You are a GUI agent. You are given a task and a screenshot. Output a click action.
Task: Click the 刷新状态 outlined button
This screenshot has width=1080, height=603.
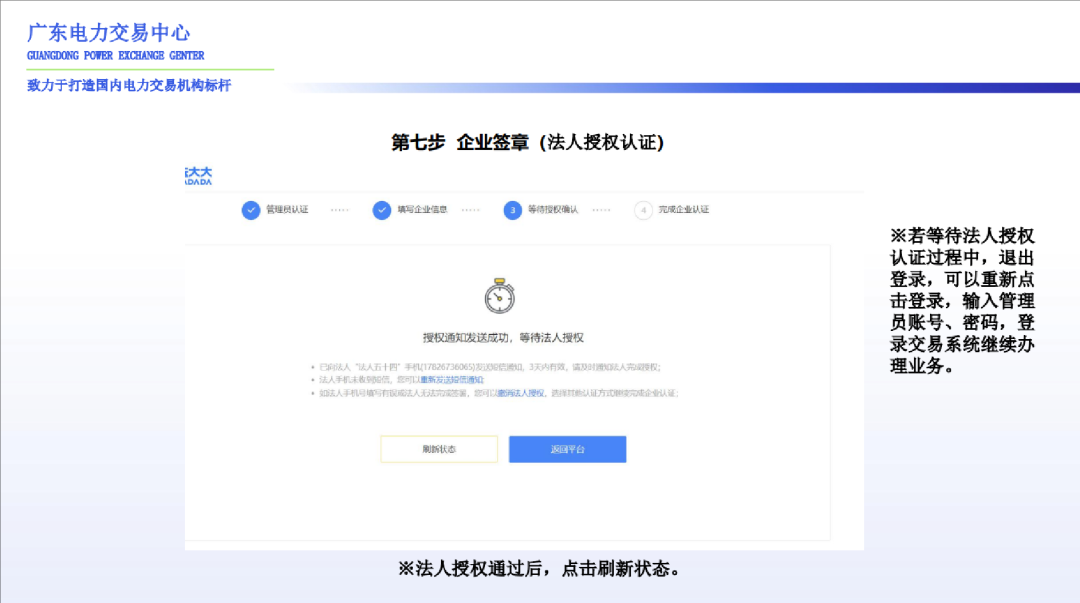pos(438,448)
